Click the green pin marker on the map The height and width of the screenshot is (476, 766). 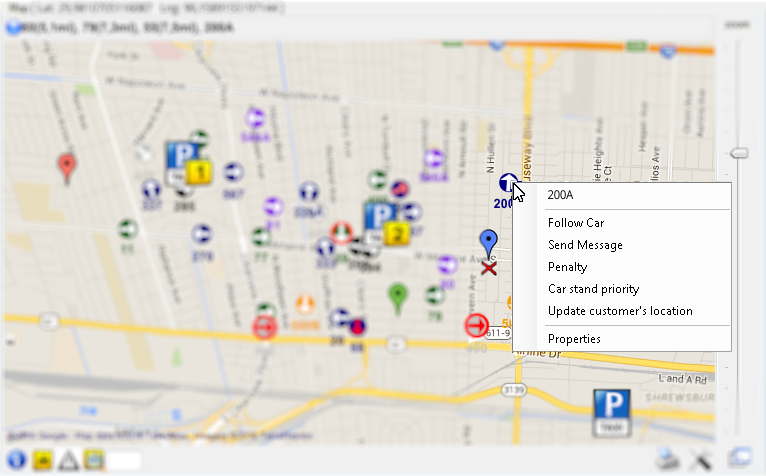(x=398, y=298)
